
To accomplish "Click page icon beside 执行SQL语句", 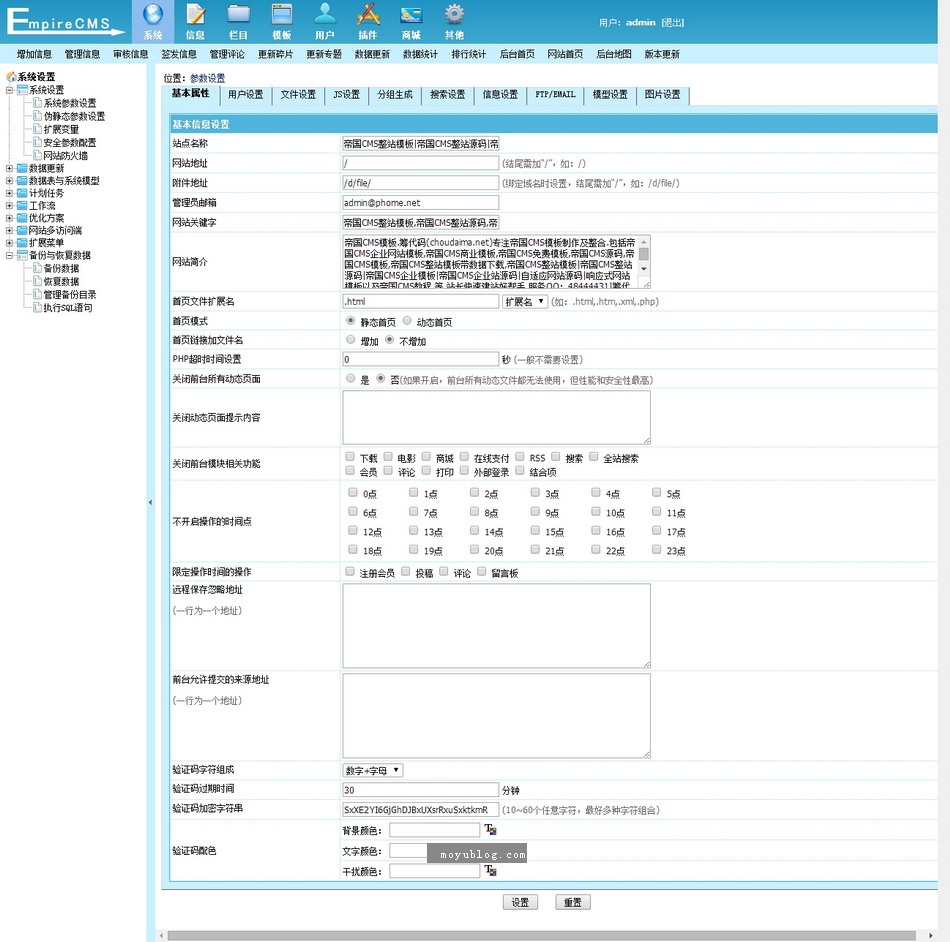I will click(x=37, y=307).
